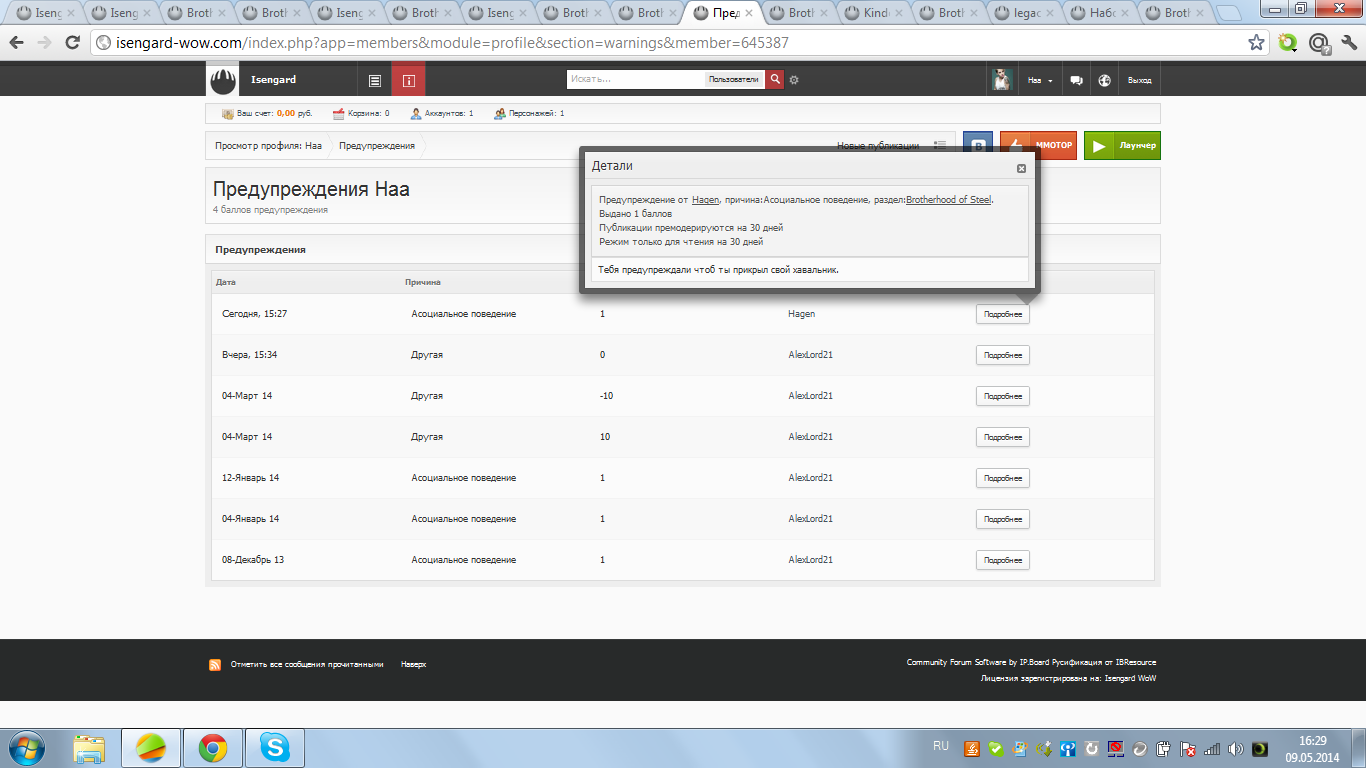Image resolution: width=1366 pixels, height=768 pixels.
Task: Click the RSS feed icon in footer
Action: pos(215,664)
